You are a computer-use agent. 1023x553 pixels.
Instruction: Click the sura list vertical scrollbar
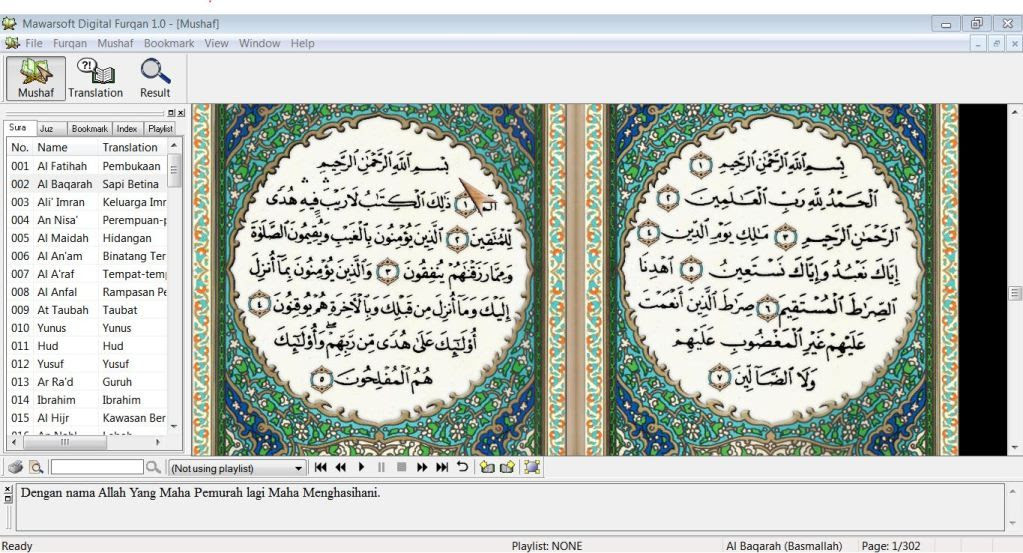click(174, 286)
